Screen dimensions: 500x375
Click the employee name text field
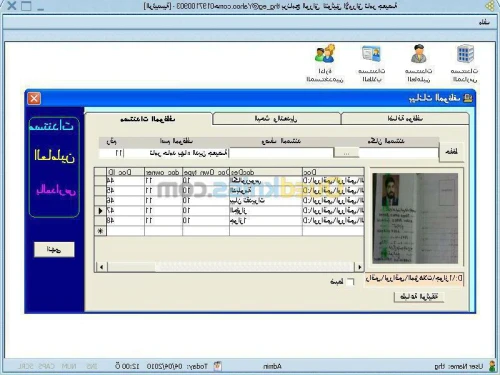click(176, 153)
